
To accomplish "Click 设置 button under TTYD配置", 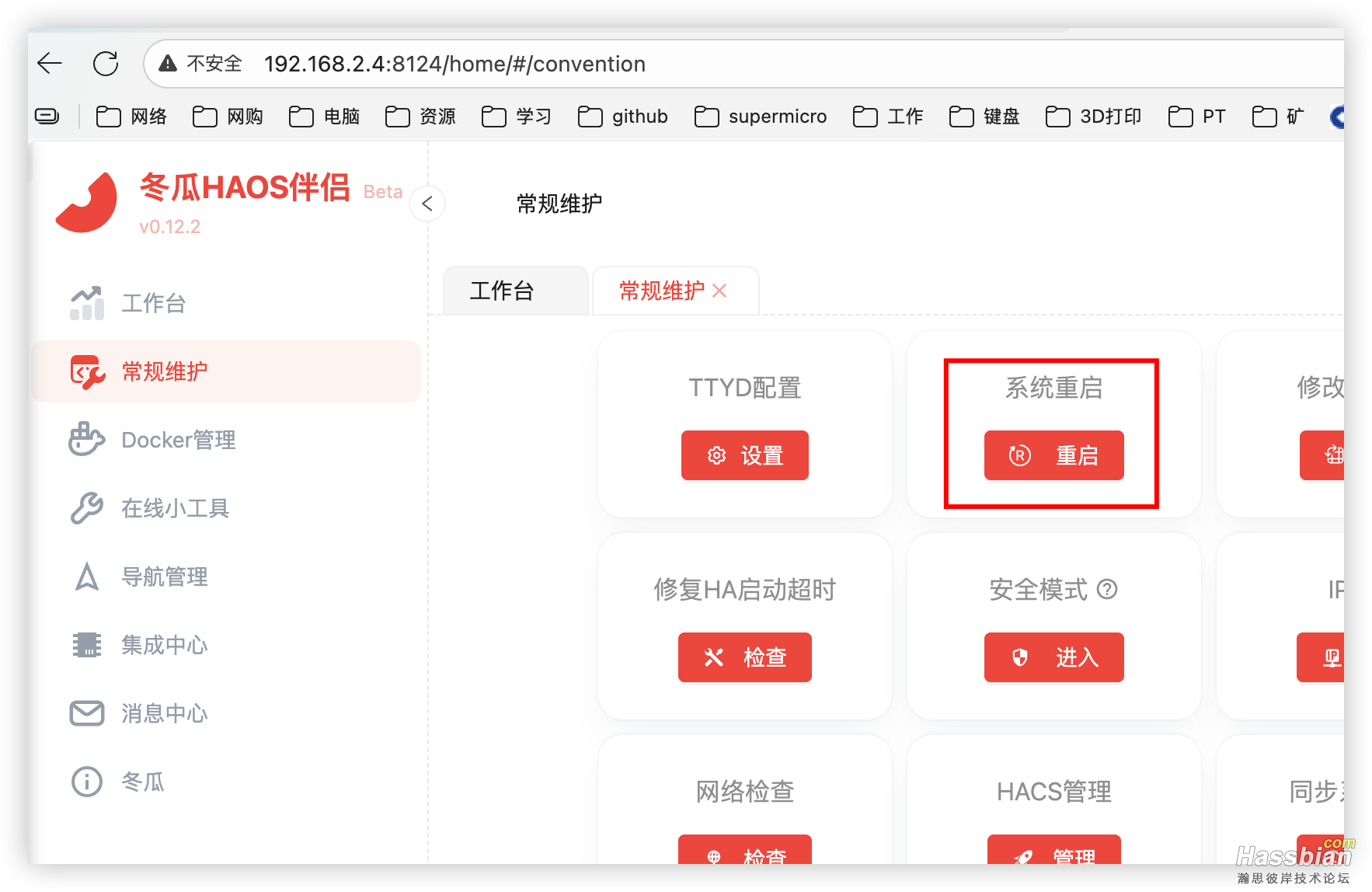I will click(745, 455).
